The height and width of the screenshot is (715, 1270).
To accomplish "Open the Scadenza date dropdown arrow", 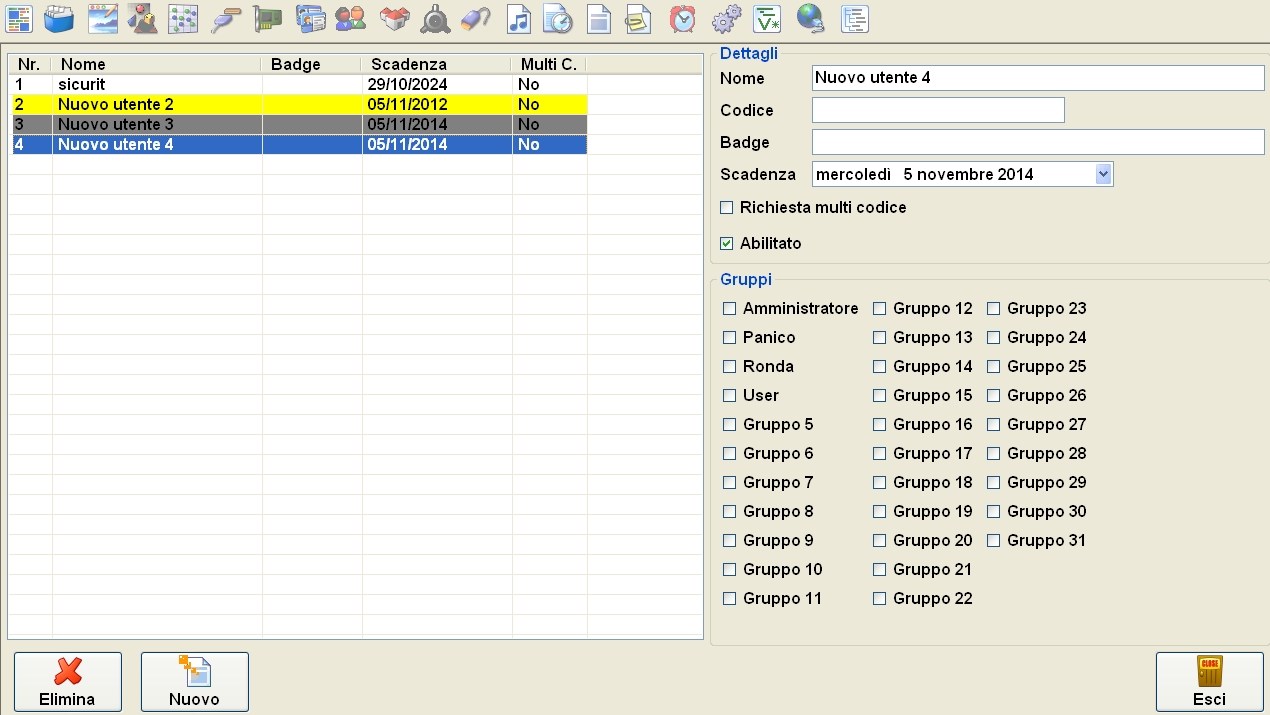I will pyautogui.click(x=1103, y=174).
